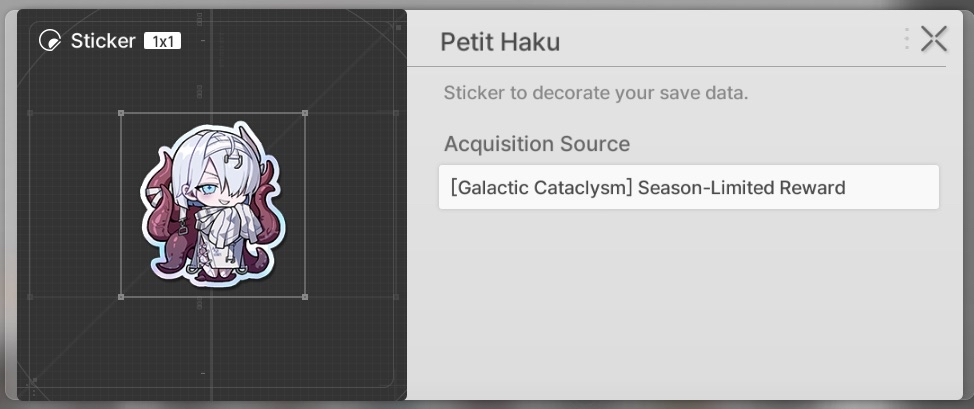974x409 pixels.
Task: Click the top-right handle of the sticker frame
Action: pos(305,113)
